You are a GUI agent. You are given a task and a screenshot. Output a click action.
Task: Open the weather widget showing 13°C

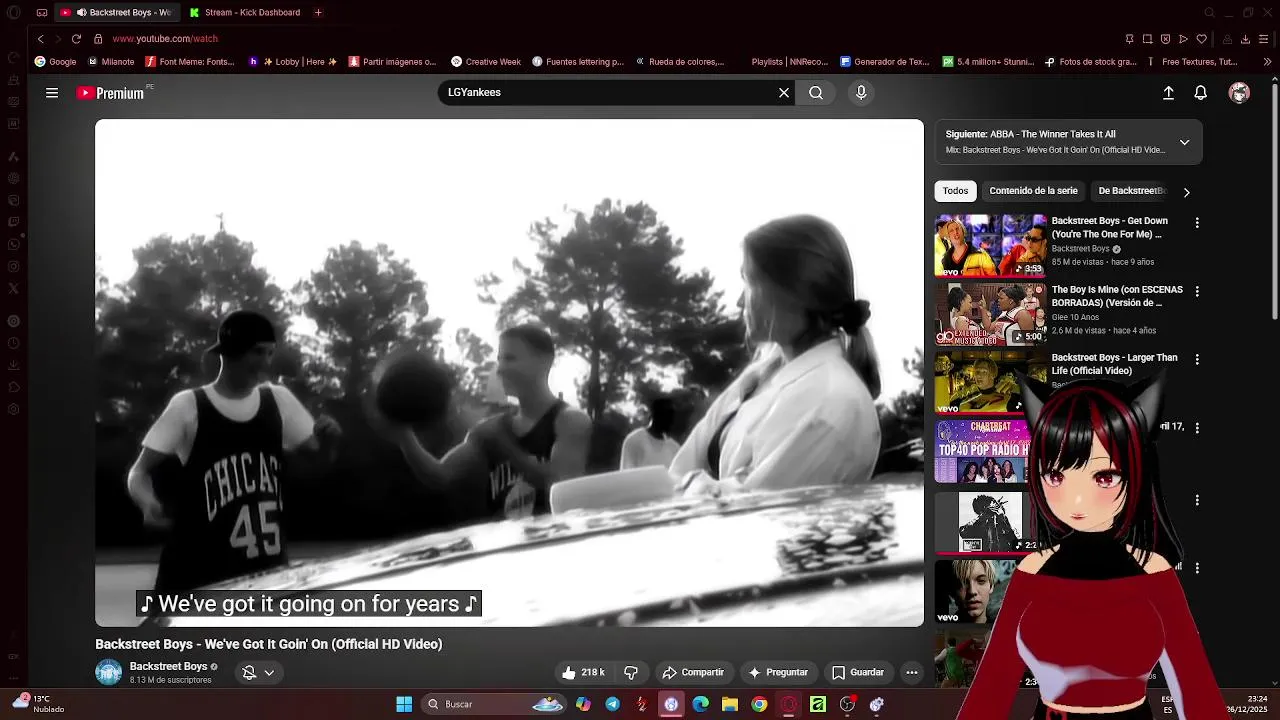pyautogui.click(x=38, y=704)
